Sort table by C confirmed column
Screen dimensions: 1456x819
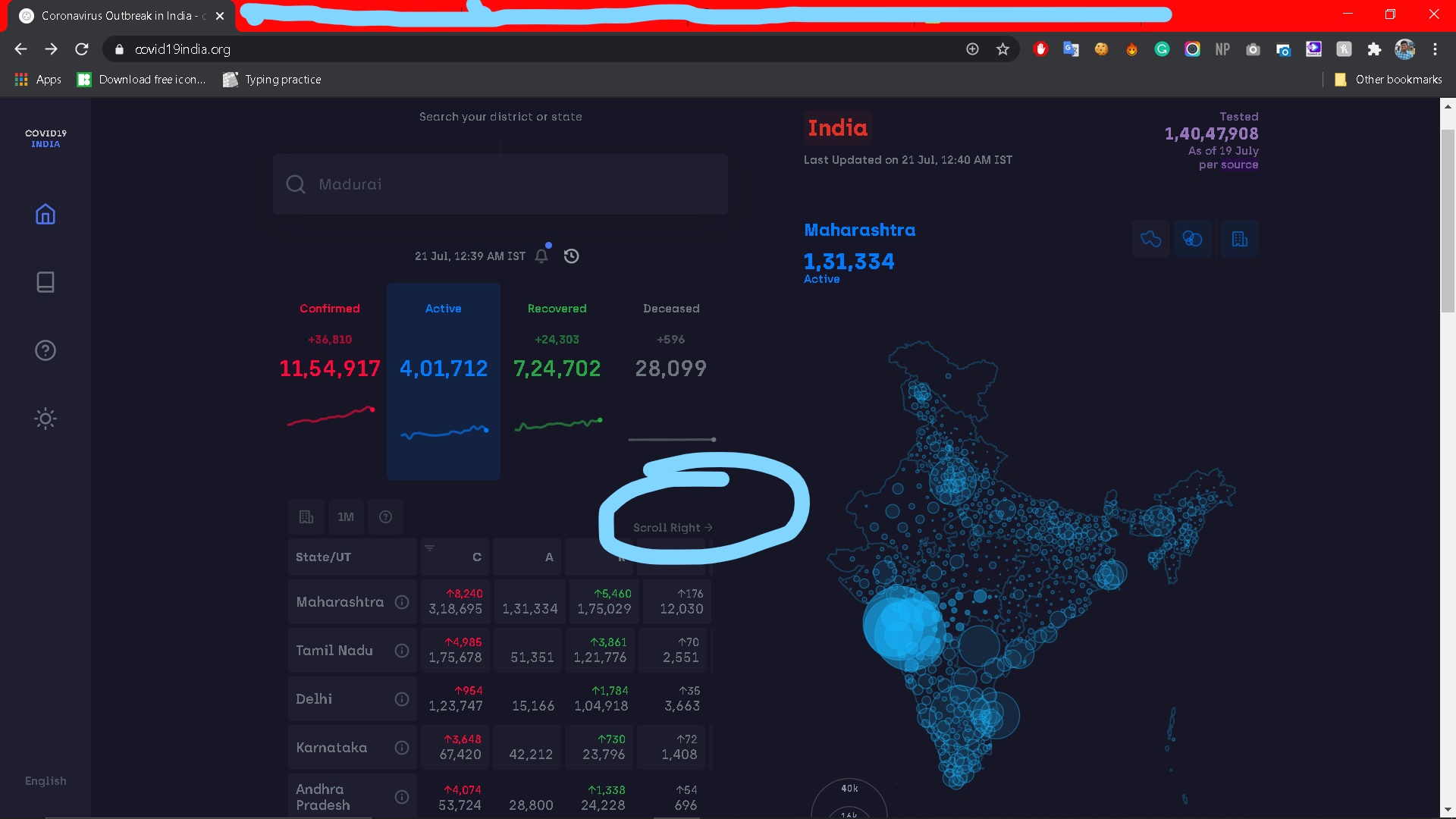pyautogui.click(x=455, y=557)
